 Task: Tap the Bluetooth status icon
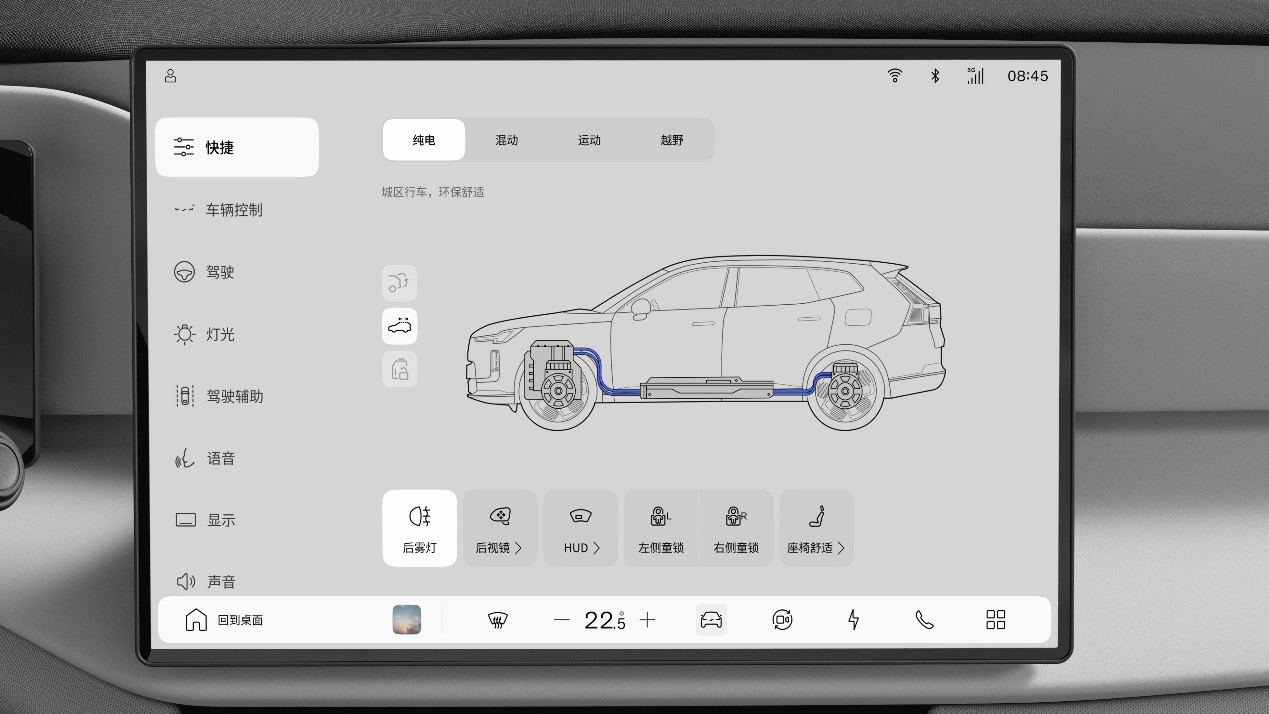tap(936, 76)
